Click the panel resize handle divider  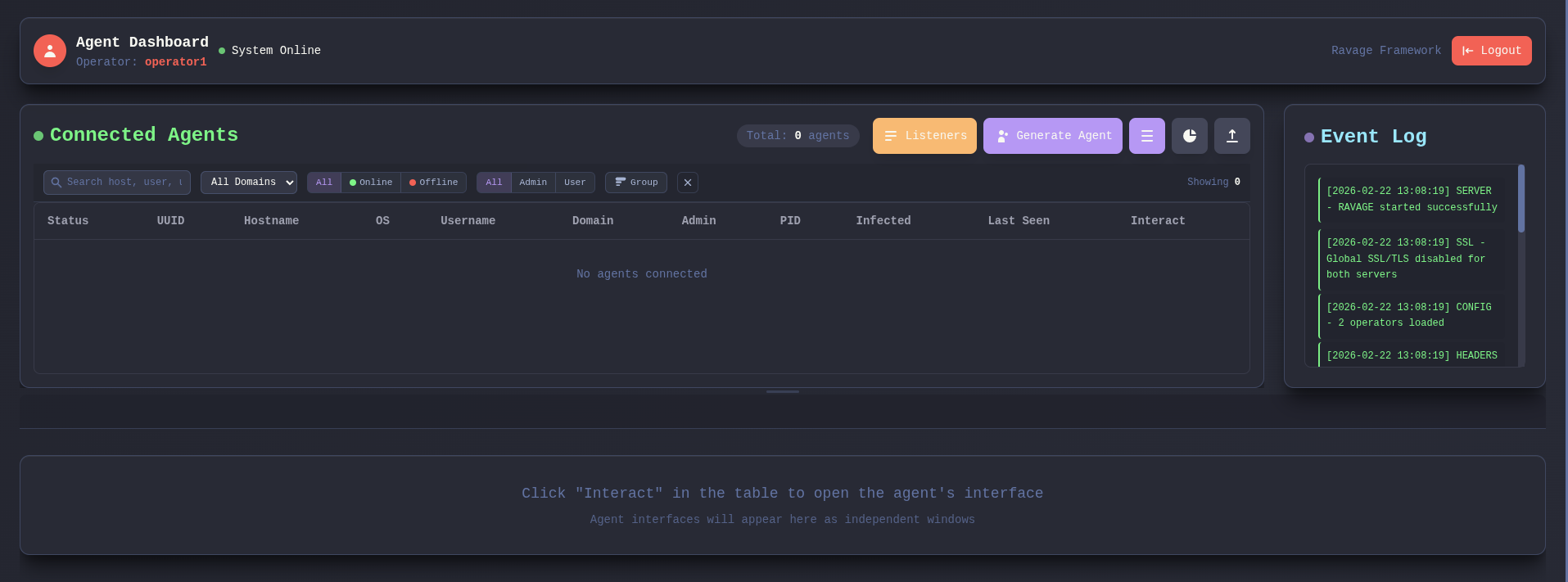pos(783,391)
